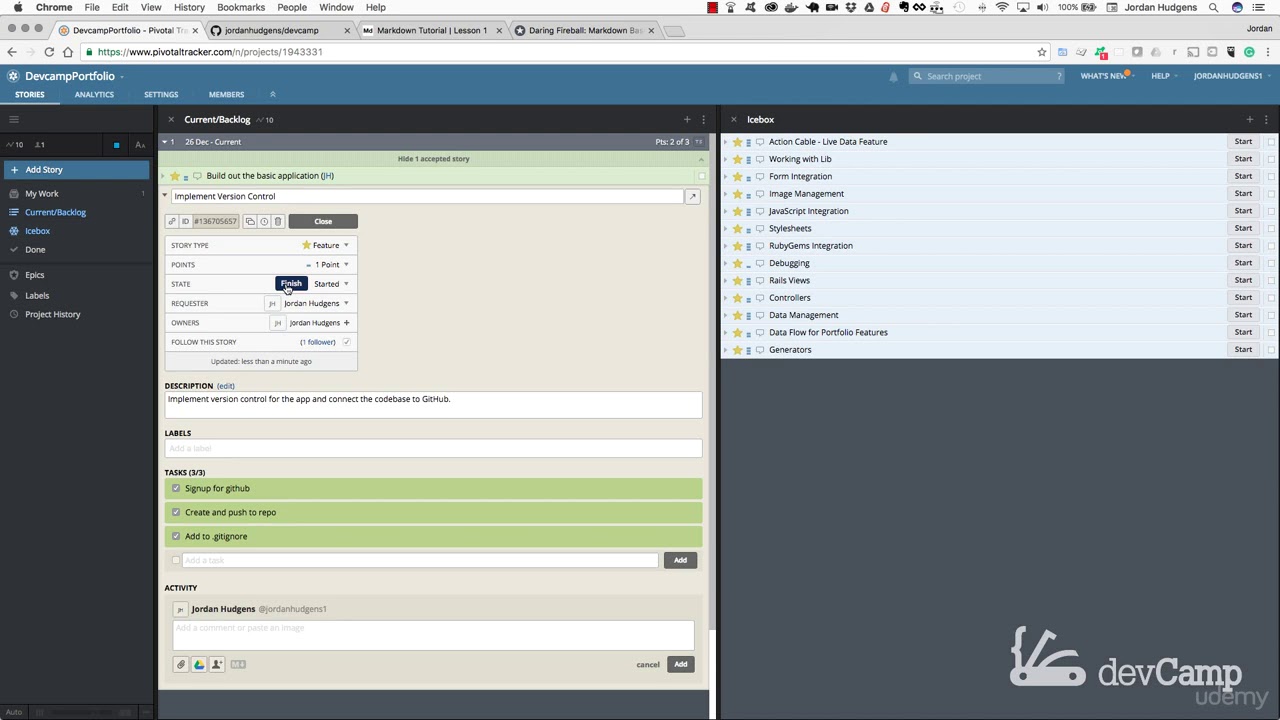The image size is (1280, 720).
Task: Open Markdown help icon below comment box
Action: 238,664
